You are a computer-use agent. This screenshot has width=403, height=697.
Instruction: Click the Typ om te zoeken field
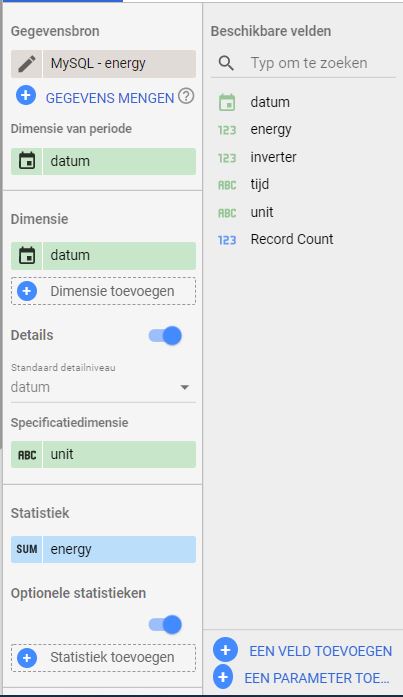click(x=322, y=63)
